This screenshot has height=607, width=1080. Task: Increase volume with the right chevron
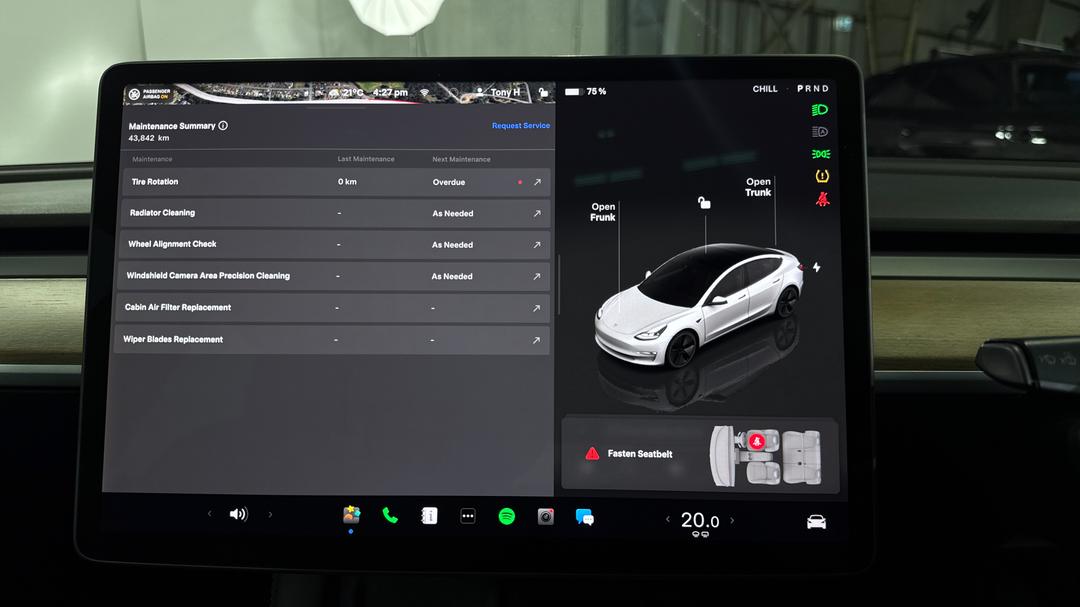pos(270,514)
